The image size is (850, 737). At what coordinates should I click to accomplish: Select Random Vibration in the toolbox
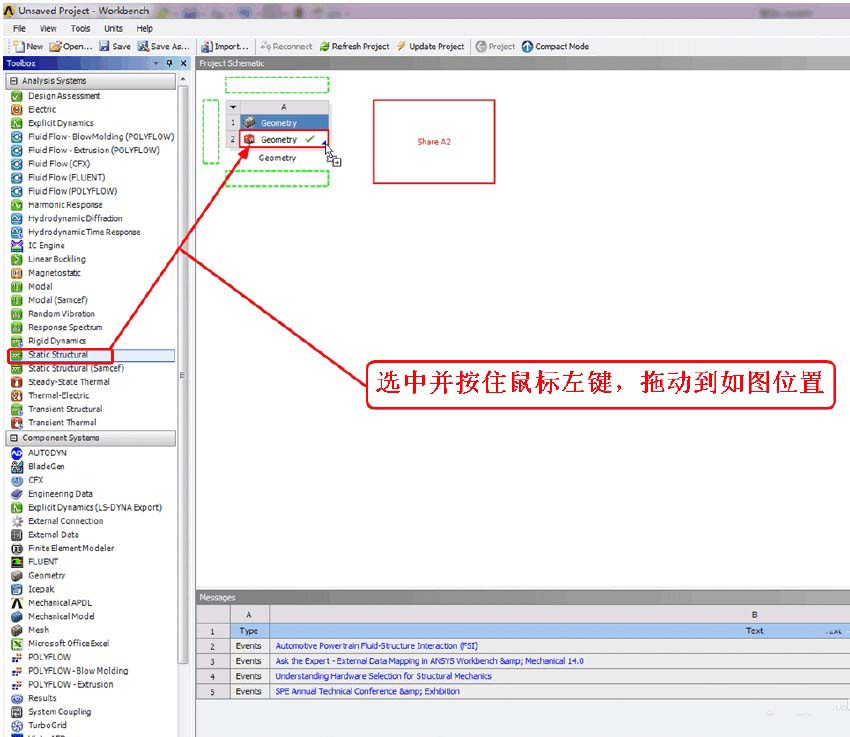click(61, 314)
